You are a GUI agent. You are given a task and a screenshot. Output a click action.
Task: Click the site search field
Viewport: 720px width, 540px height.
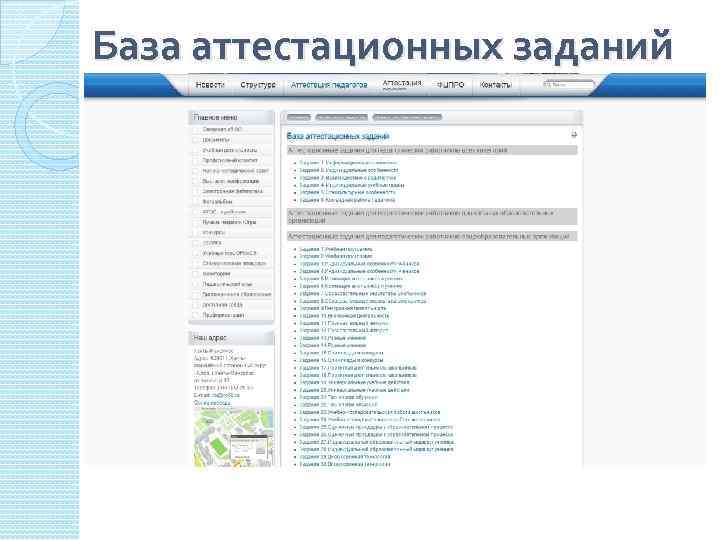(568, 85)
